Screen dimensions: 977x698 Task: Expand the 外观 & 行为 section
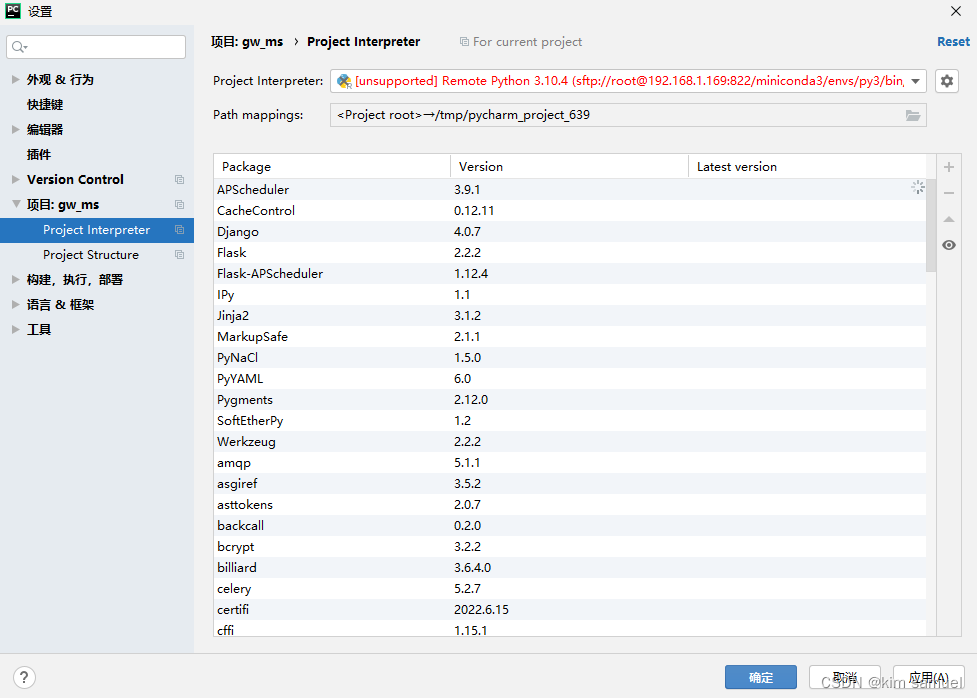[15, 79]
